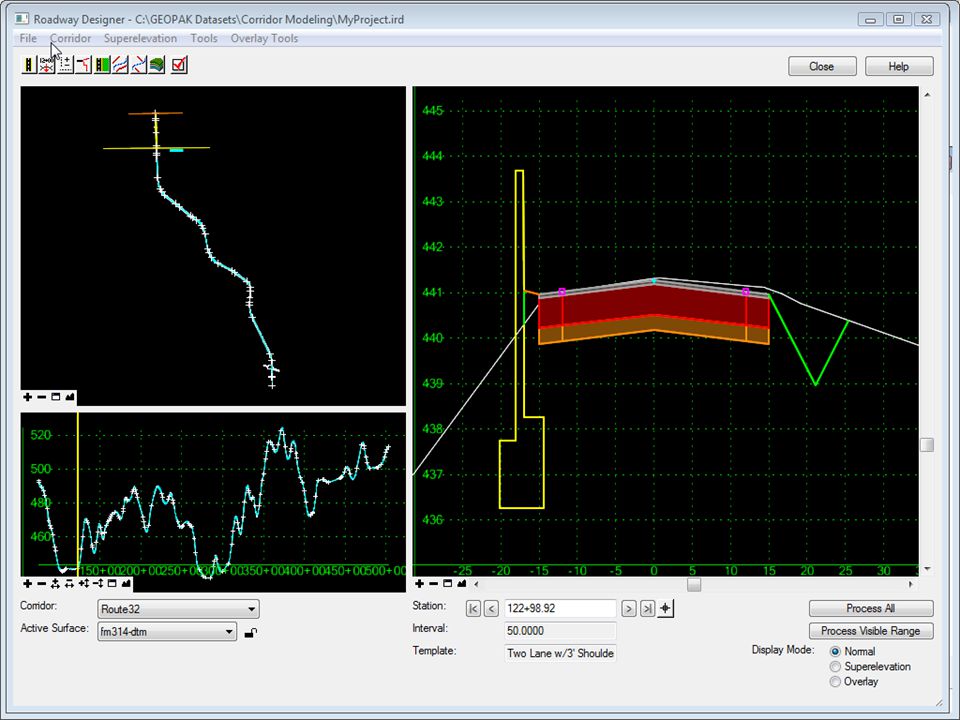Viewport: 960px width, 720px height.
Task: Click the red checkmark options icon
Action: 179,64
